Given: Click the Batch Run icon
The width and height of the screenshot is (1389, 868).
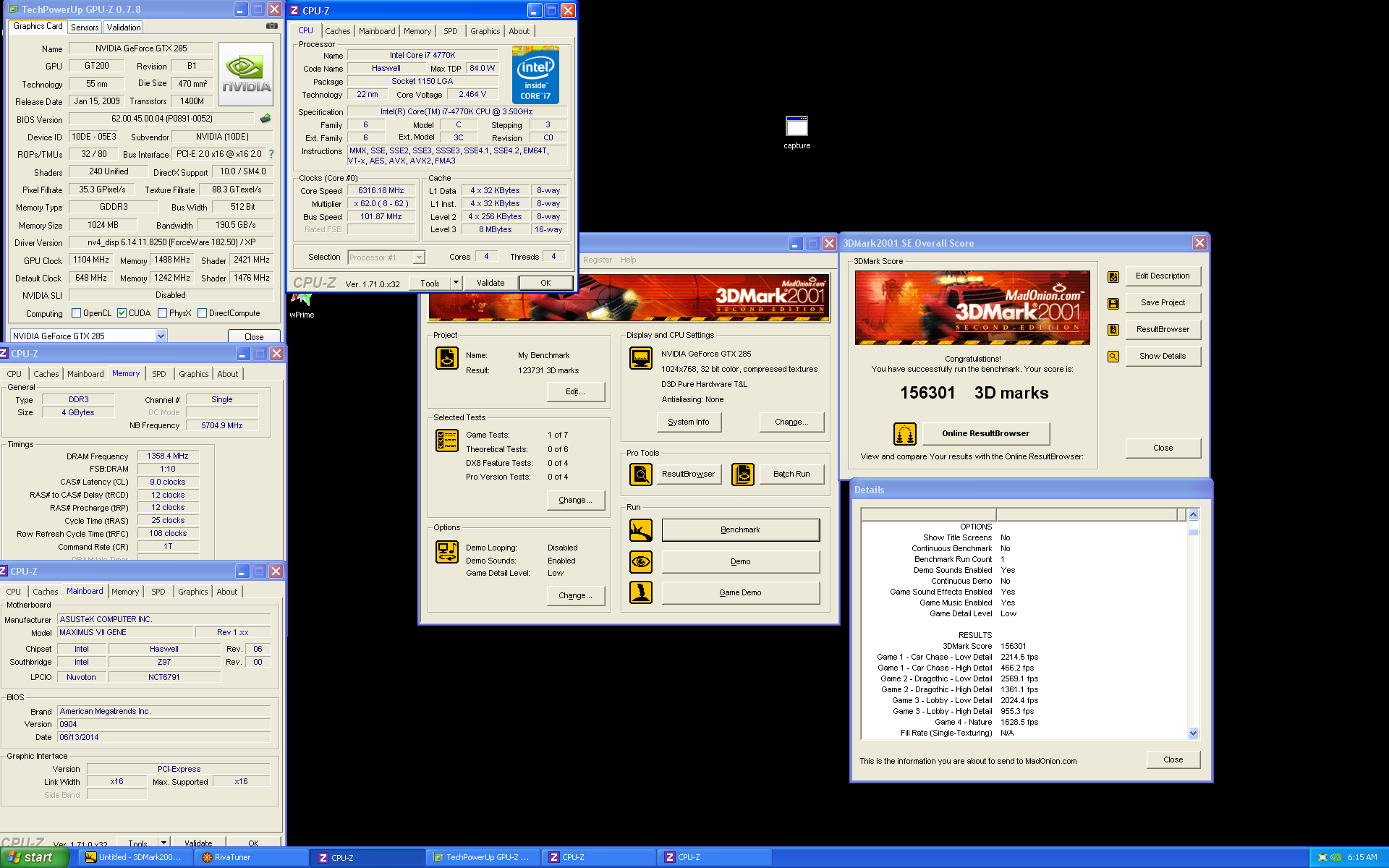Looking at the screenshot, I should 743,475.
